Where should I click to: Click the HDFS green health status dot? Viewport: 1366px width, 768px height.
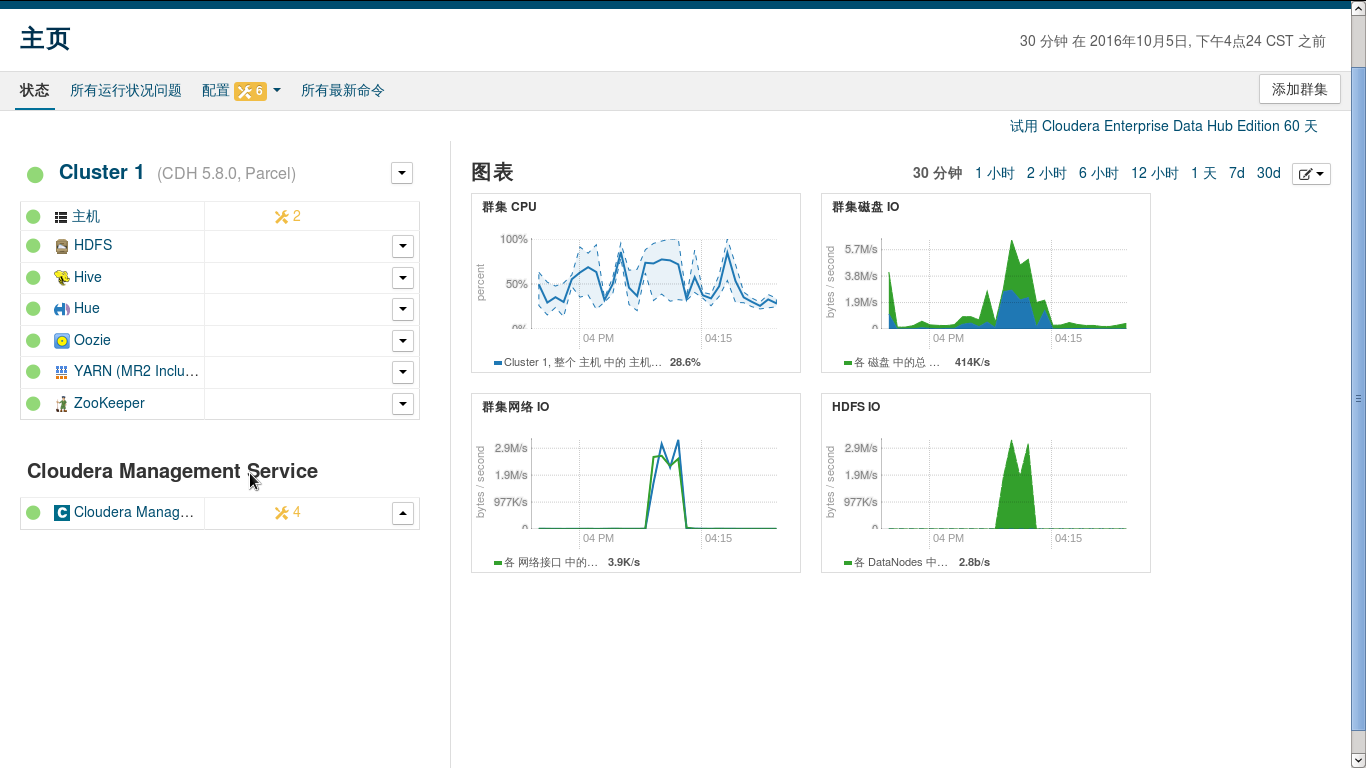point(33,246)
